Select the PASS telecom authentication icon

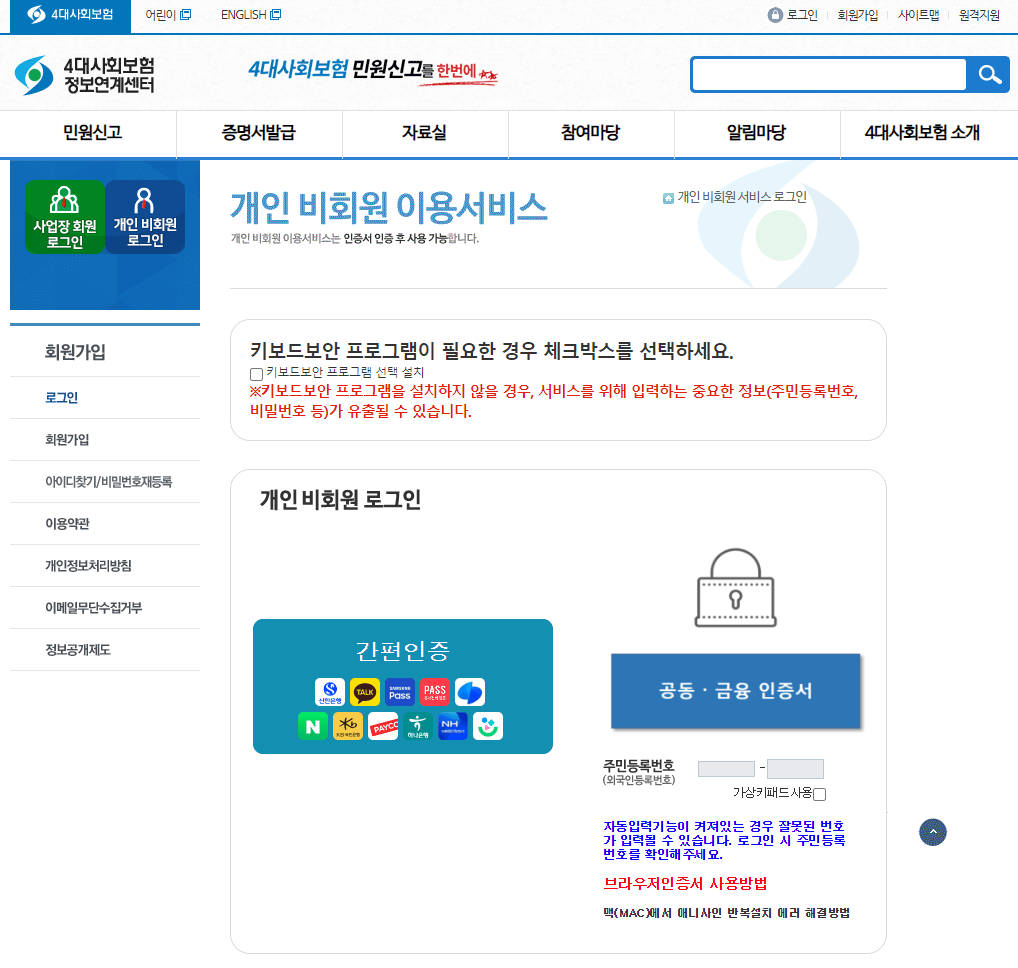(x=433, y=692)
